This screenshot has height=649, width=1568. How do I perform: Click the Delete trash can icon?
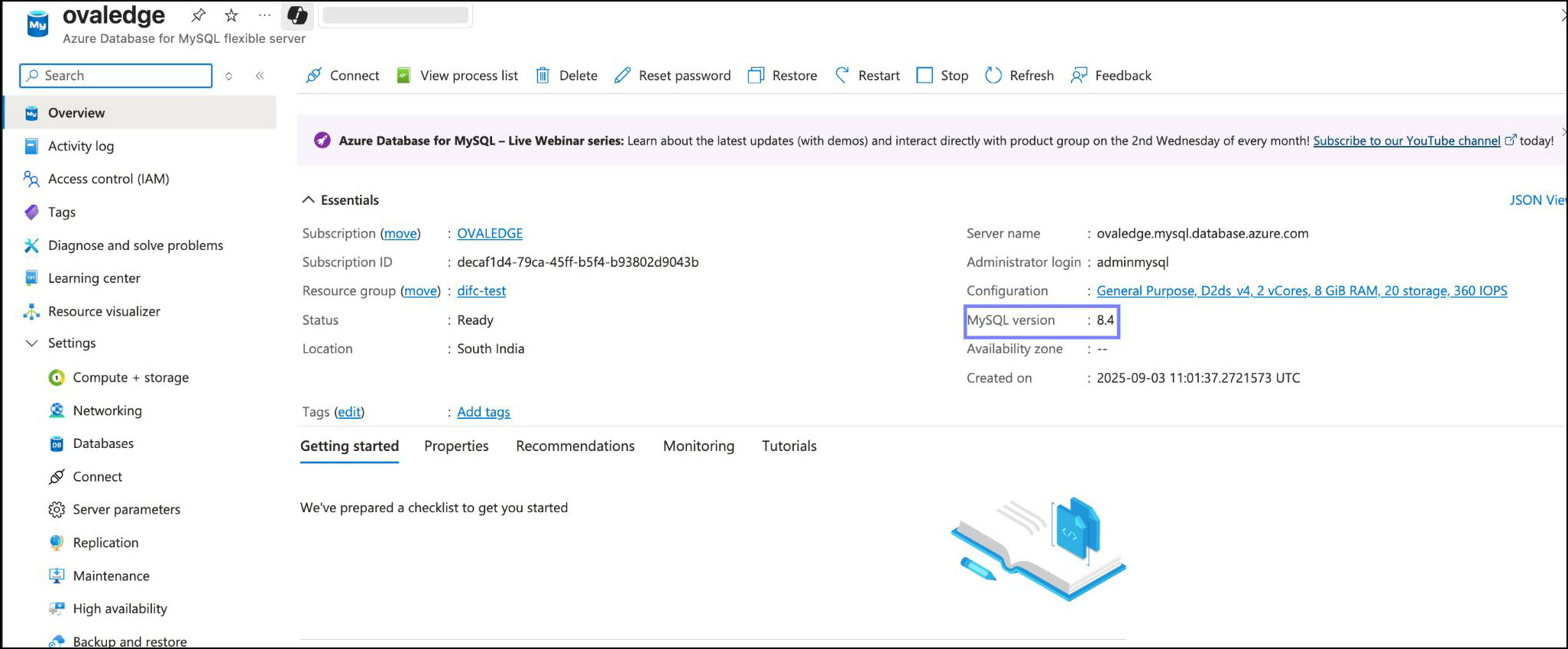click(x=543, y=76)
